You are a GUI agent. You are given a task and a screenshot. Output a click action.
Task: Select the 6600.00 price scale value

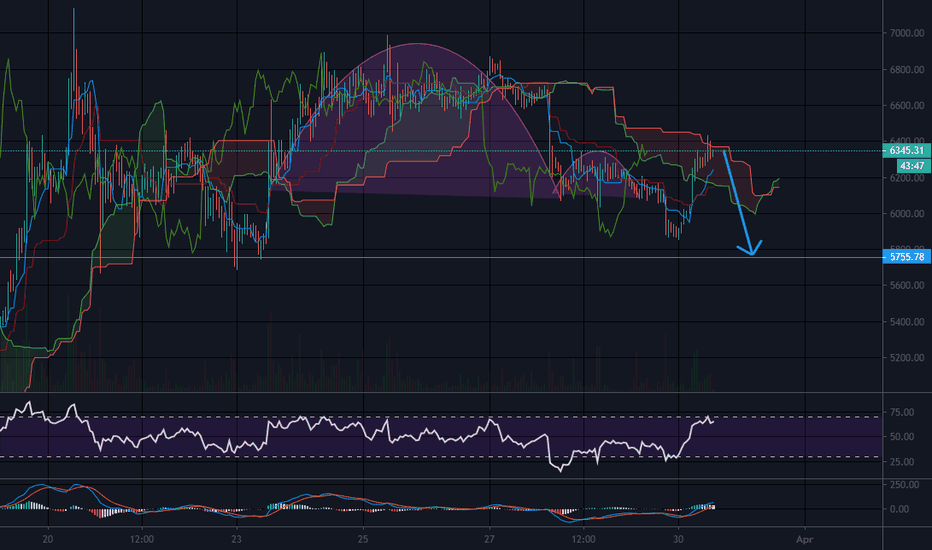pyautogui.click(x=906, y=106)
